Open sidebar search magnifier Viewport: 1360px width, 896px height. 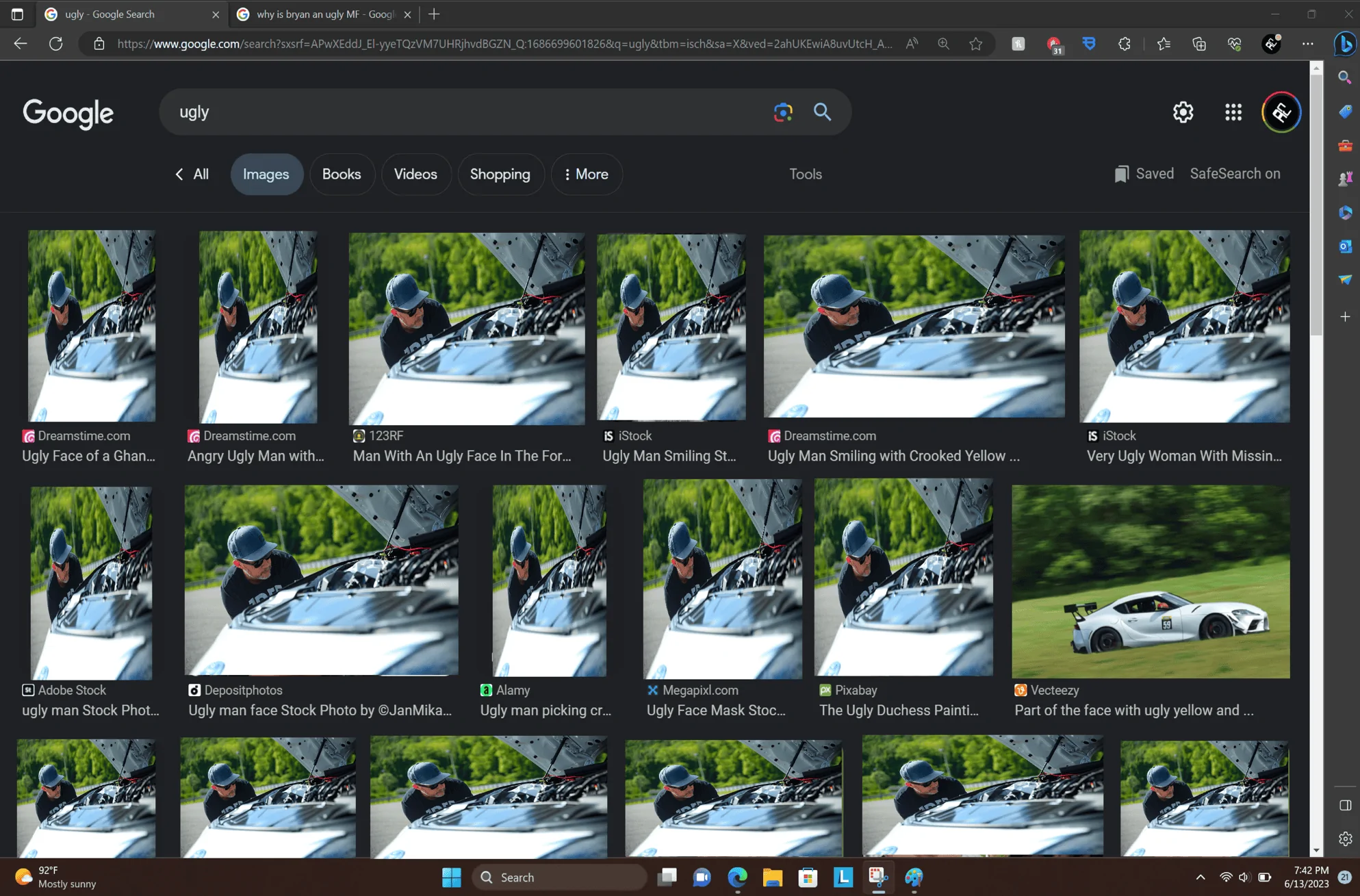click(1345, 77)
